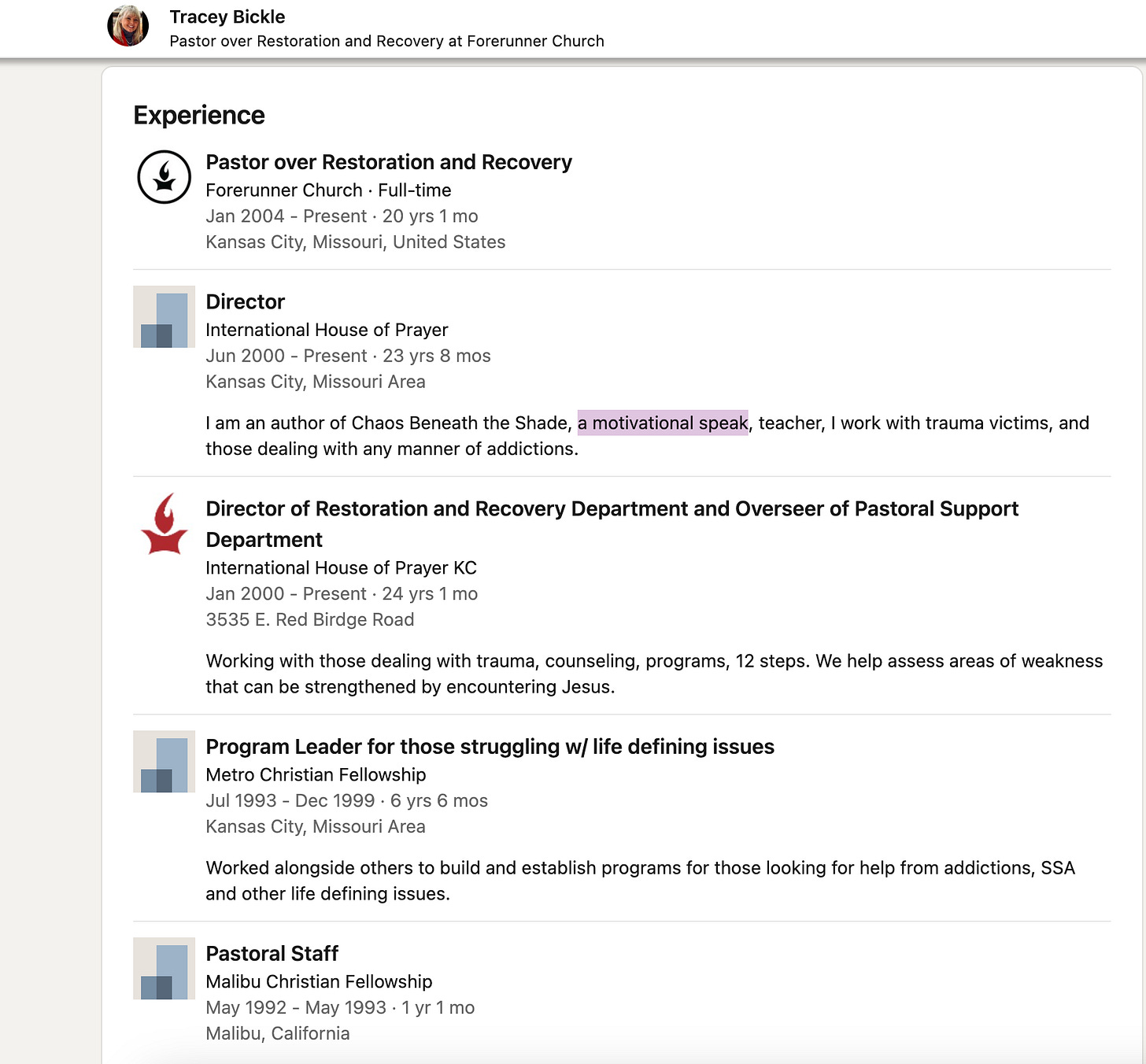This screenshot has height=1064, width=1146.
Task: Click 'International House of Prayer' company name
Action: pos(327,330)
